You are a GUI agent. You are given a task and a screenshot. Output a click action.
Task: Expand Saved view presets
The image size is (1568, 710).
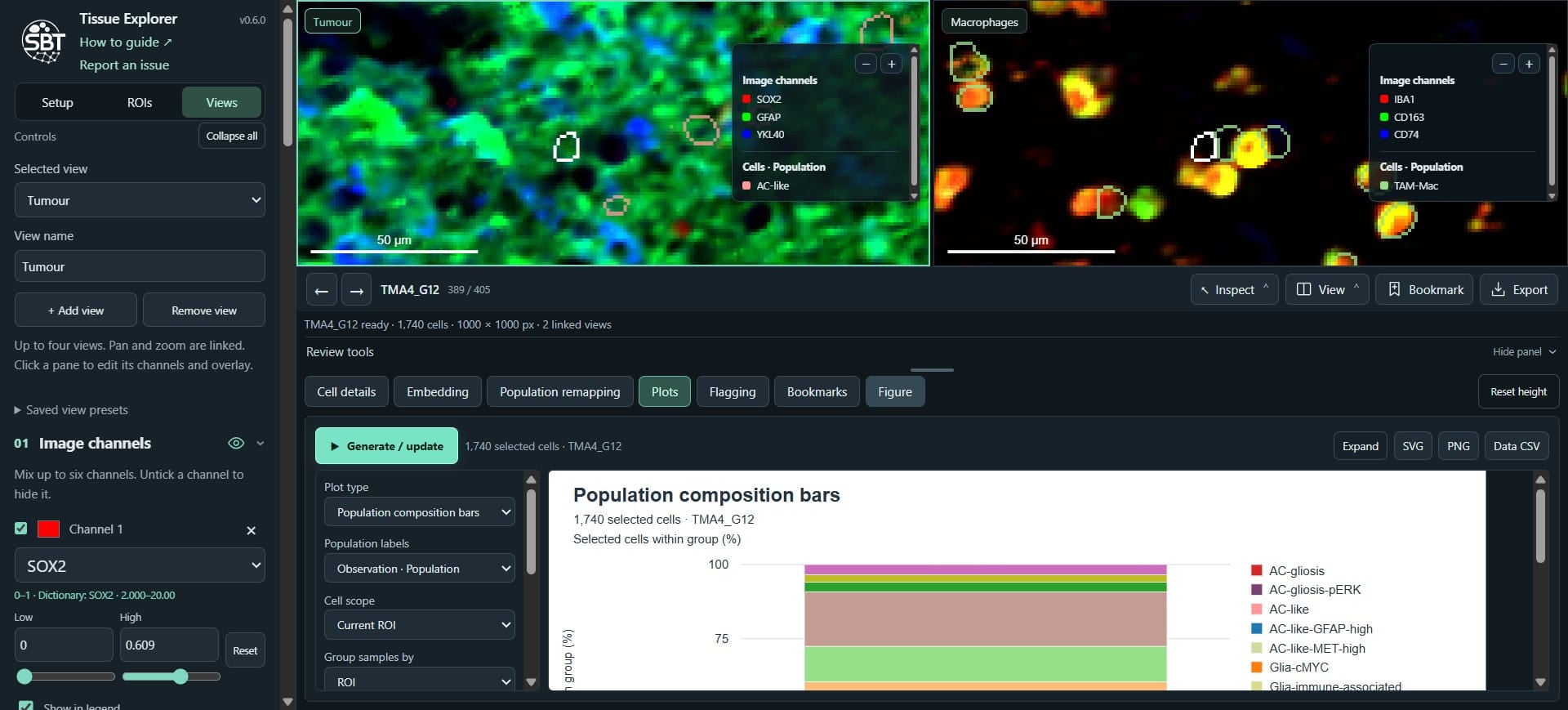click(71, 410)
